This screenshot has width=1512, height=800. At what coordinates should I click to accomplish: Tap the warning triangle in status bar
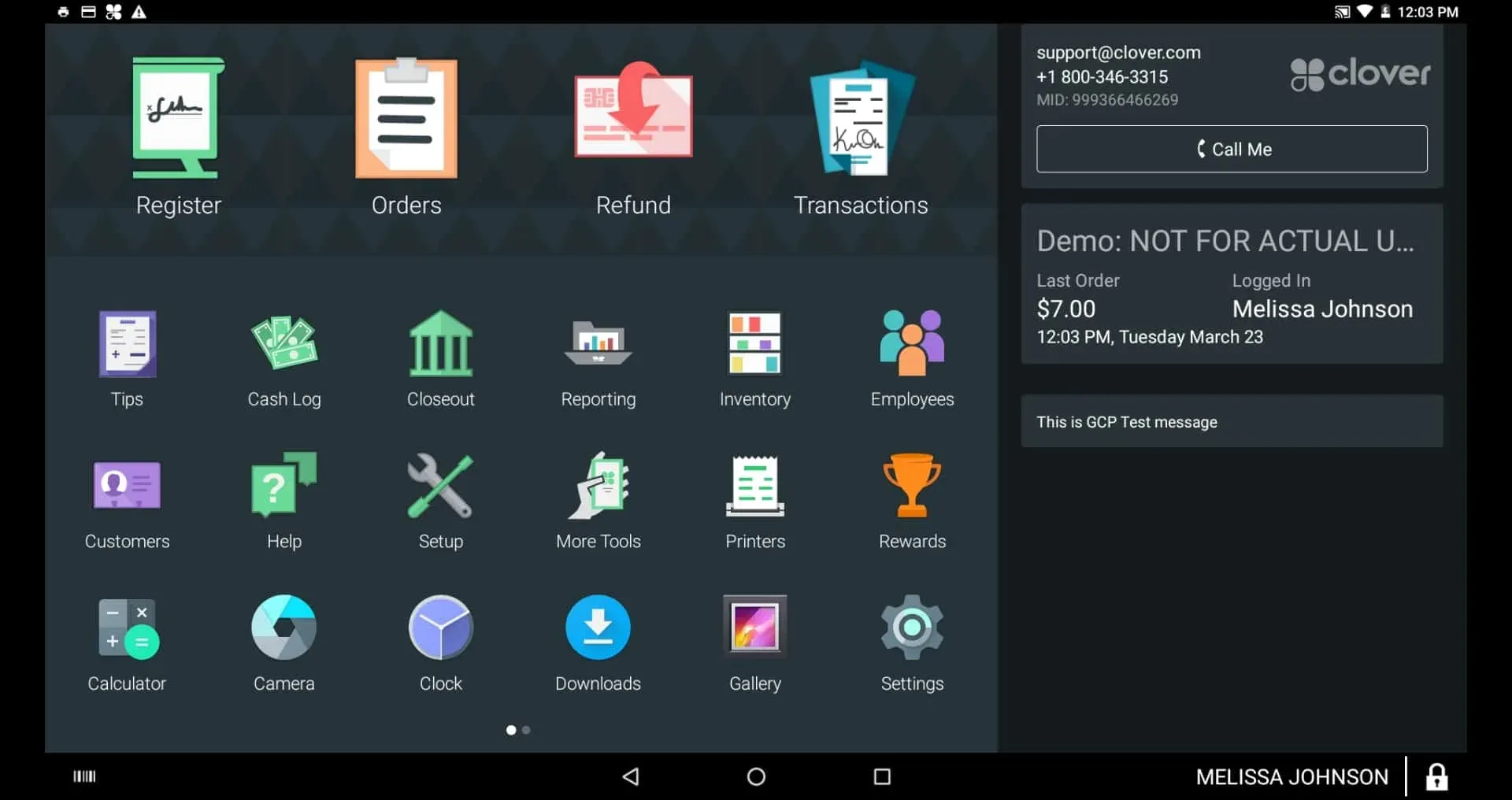[x=139, y=12]
